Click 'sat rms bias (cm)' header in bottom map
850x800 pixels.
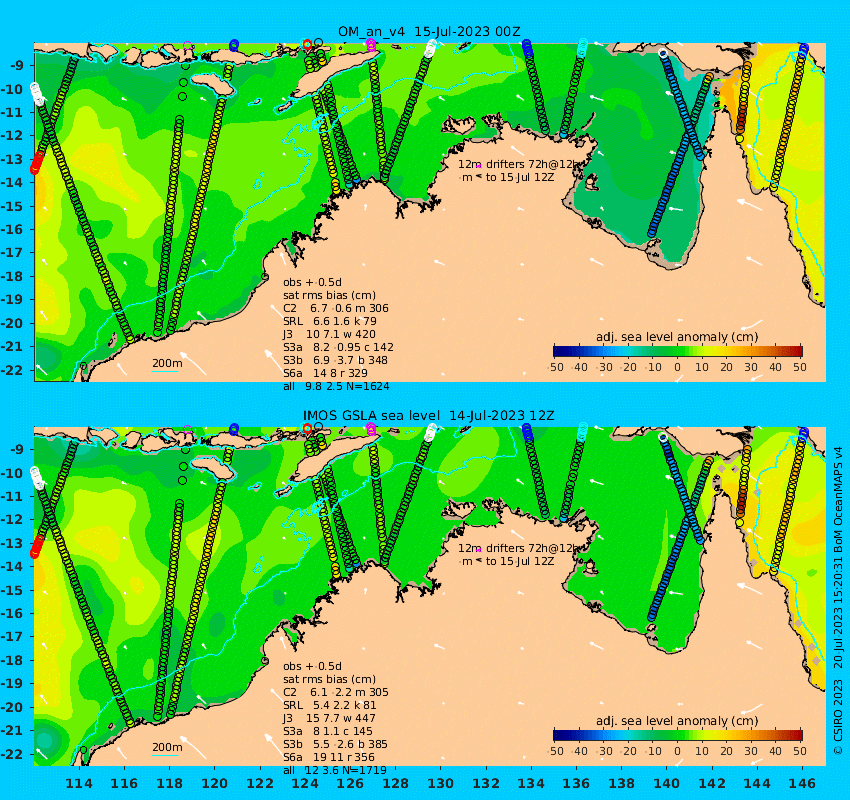click(329, 679)
